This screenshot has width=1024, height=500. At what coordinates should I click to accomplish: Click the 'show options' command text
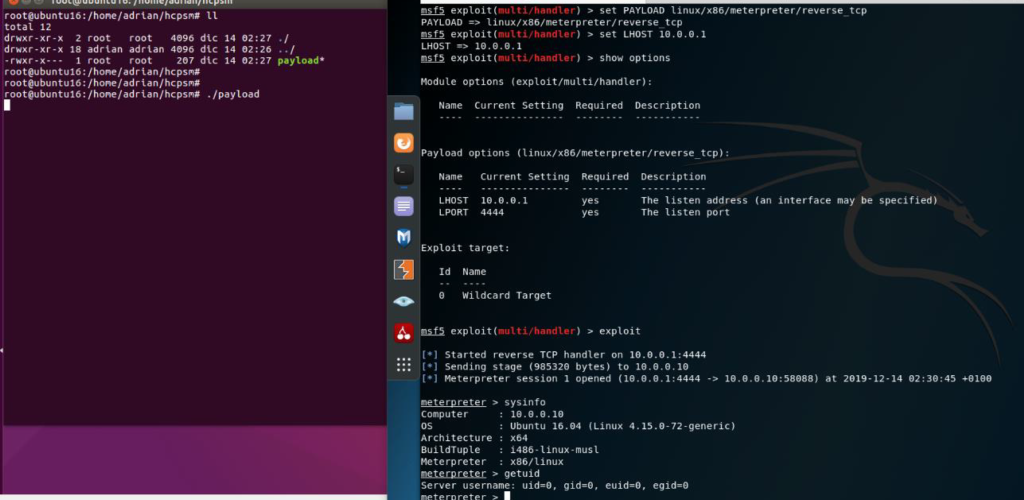[x=634, y=58]
